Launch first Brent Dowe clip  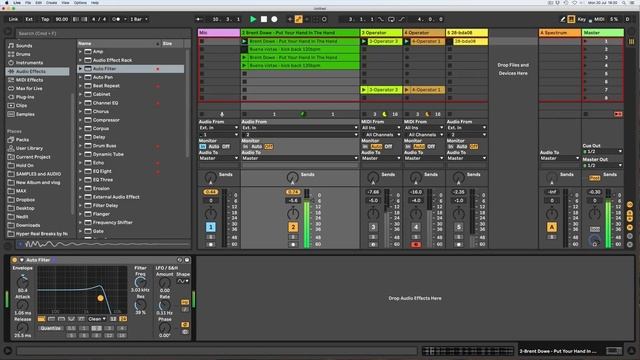tap(244, 41)
